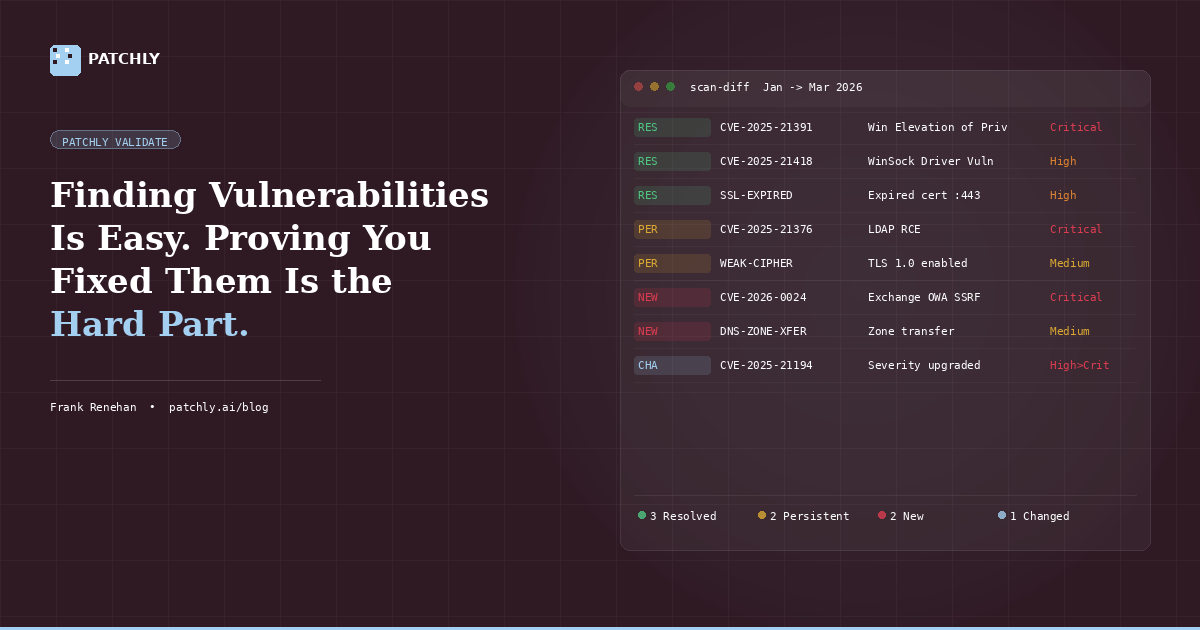Select WEAK-CIPHER identifier

[x=756, y=263]
